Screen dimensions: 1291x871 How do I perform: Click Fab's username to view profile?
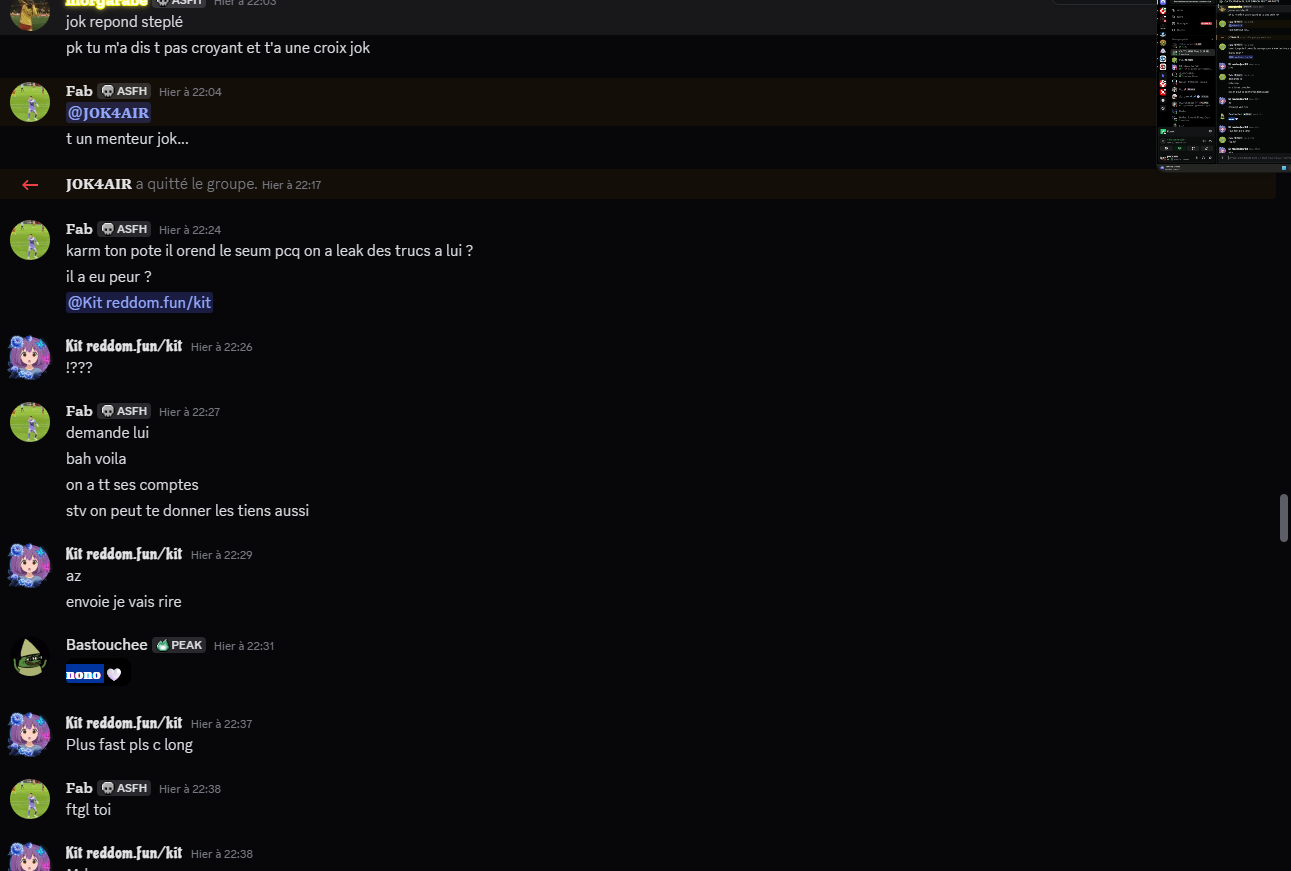[79, 90]
